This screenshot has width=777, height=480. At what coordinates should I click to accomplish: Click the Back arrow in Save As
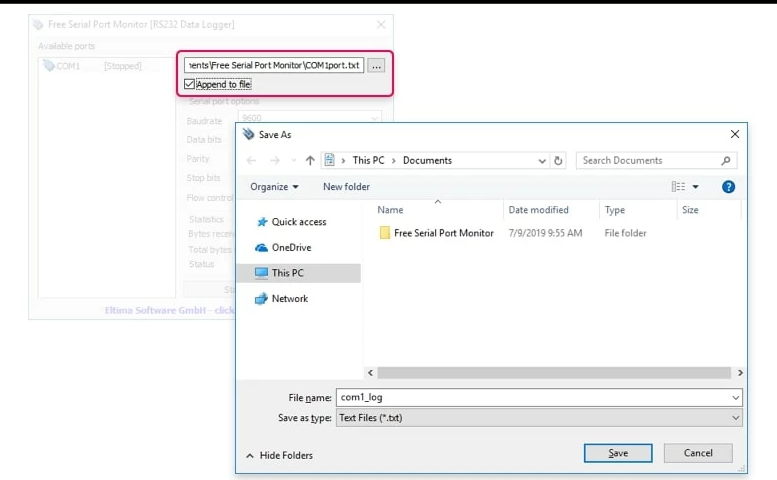coord(251,160)
